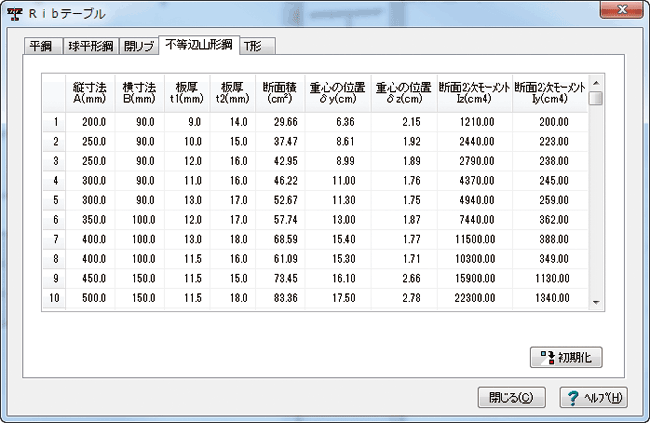Screen dimensions: 650x423
Task: Click the Rib table window icon
Action: [x=15, y=14]
